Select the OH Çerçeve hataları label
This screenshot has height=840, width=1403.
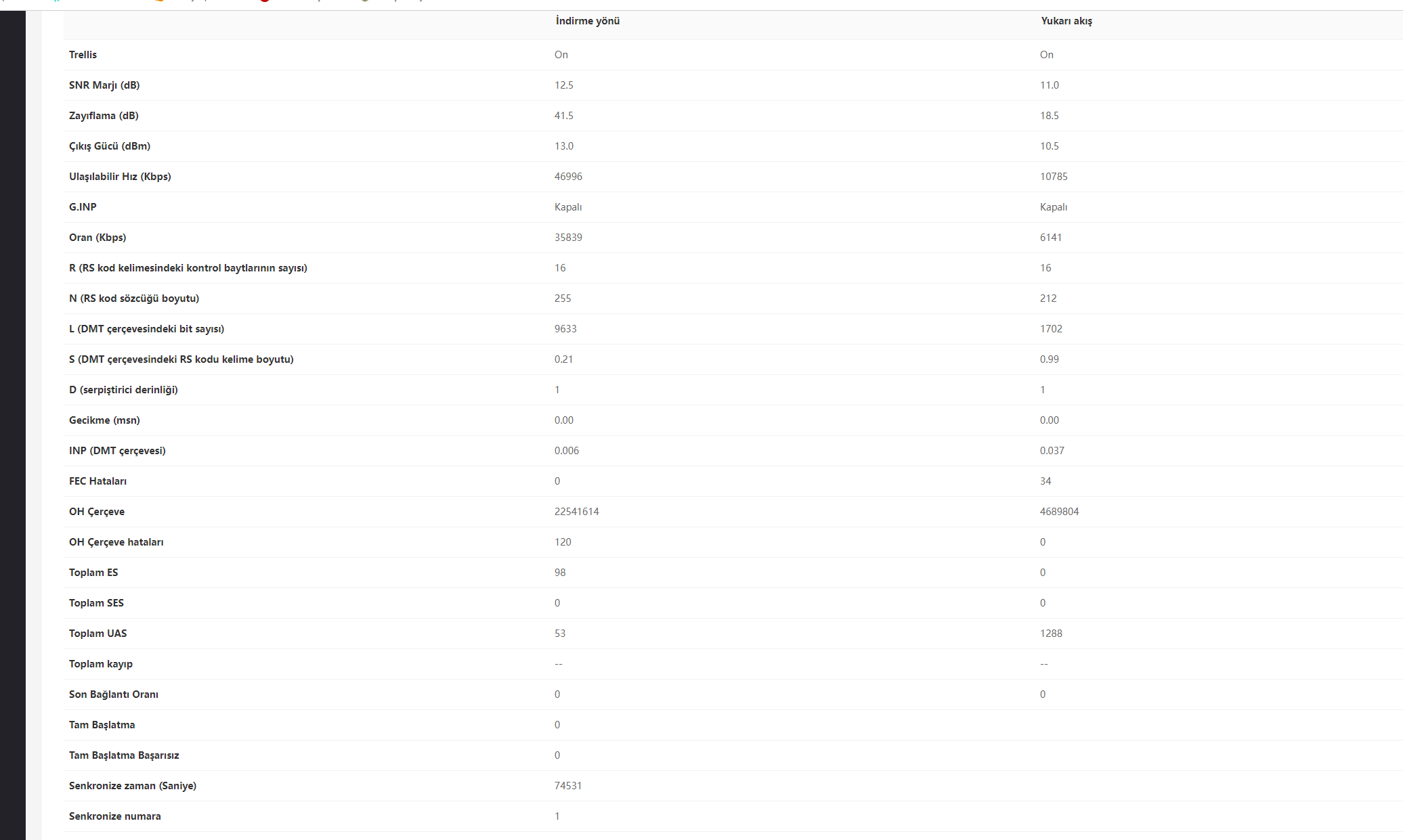116,542
